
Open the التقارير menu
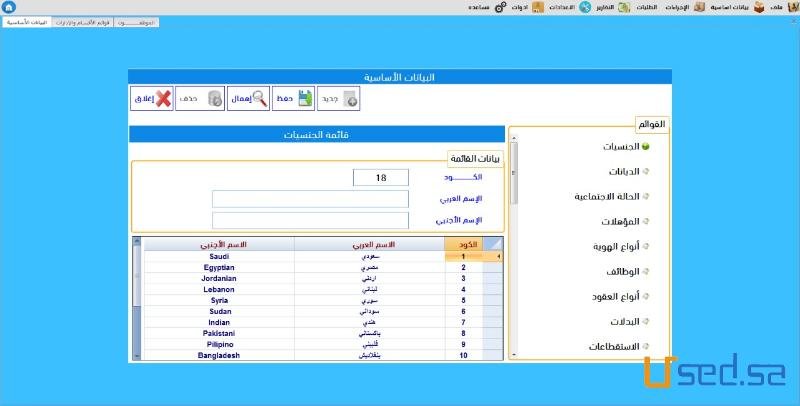click(x=605, y=7)
